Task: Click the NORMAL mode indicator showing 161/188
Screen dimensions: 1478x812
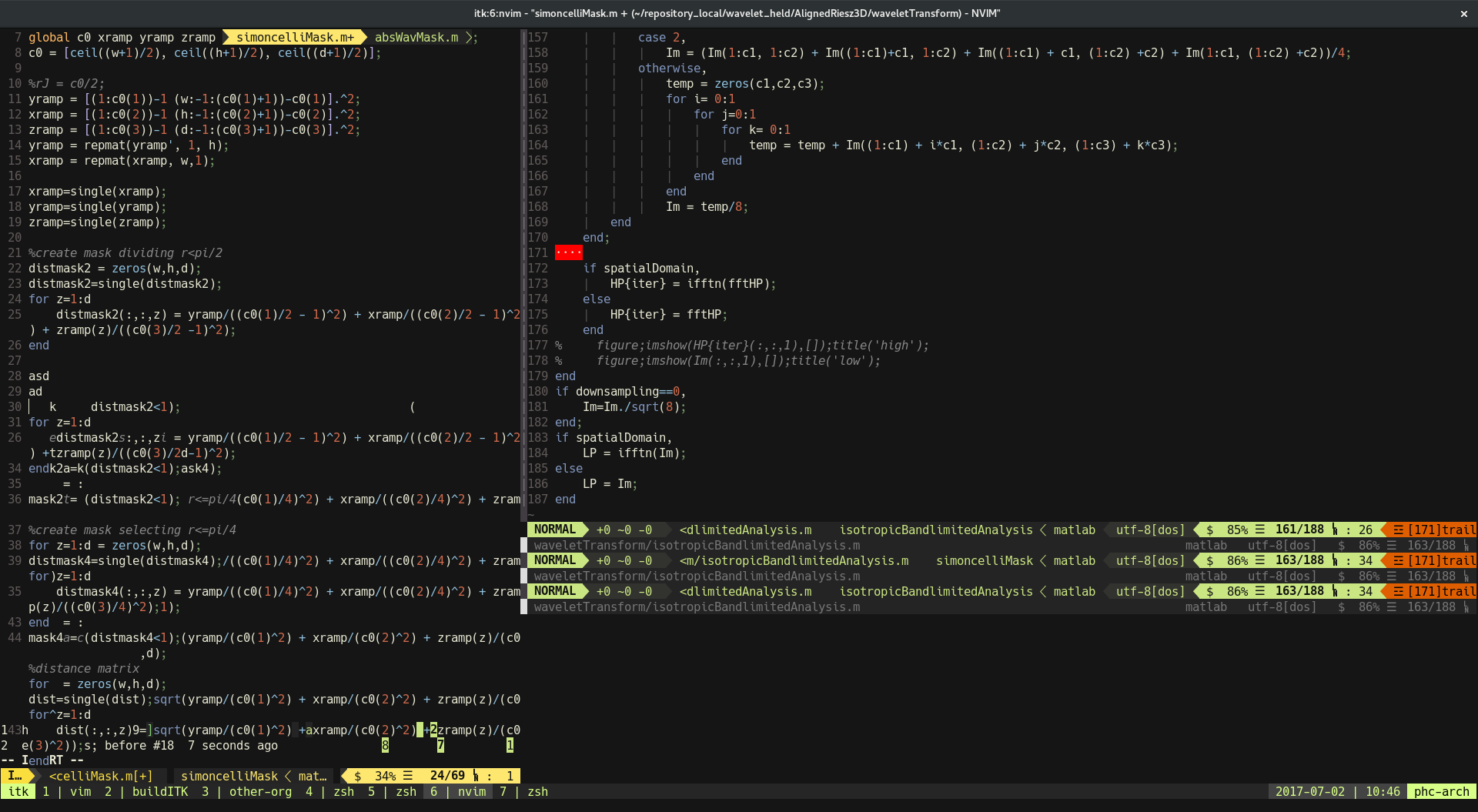Action: click(x=555, y=530)
